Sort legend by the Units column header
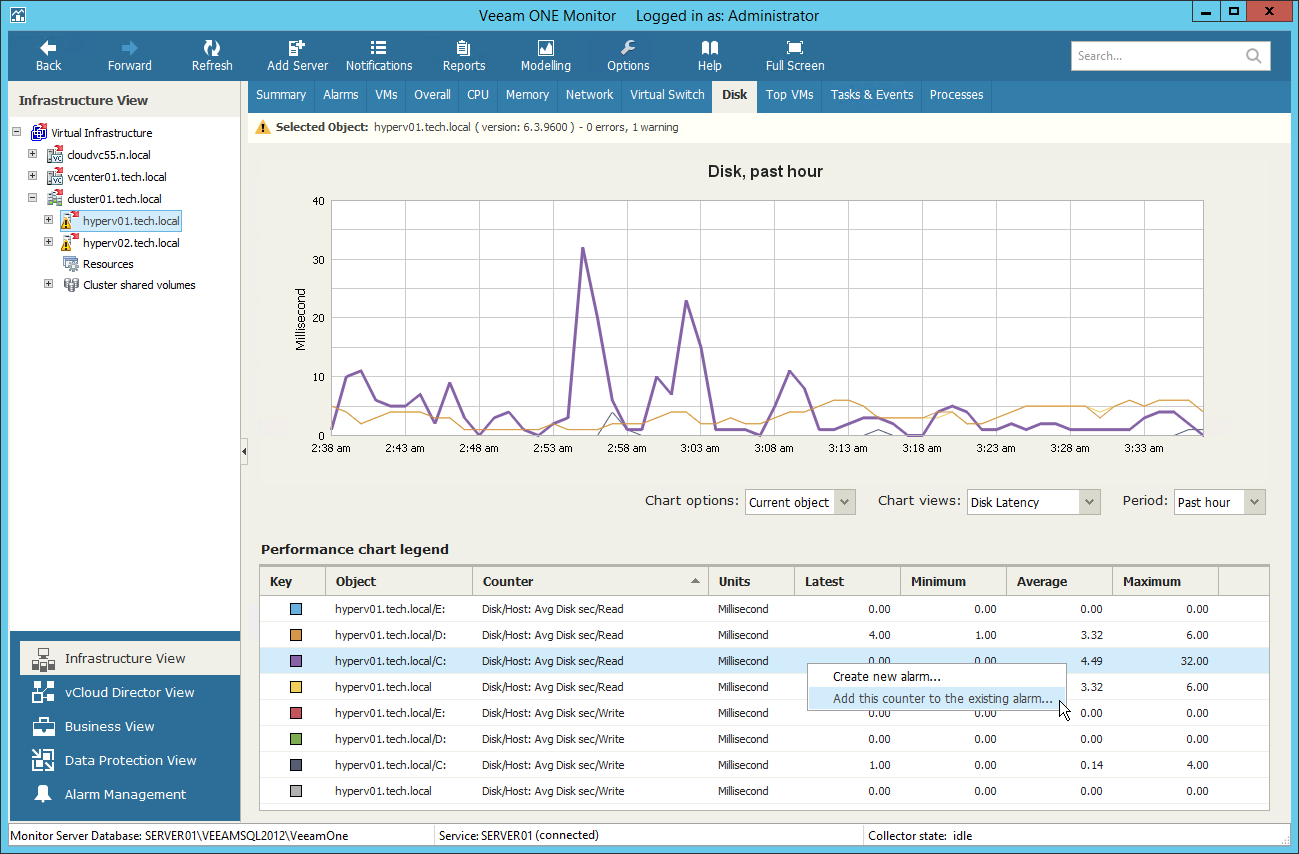This screenshot has width=1299, height=854. tap(751, 581)
